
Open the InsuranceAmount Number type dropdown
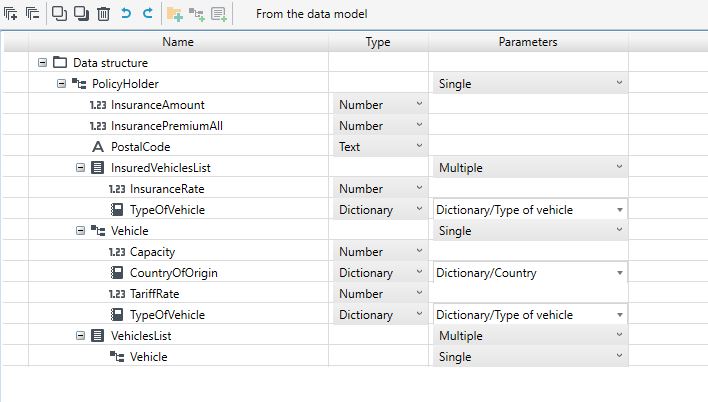(x=380, y=105)
